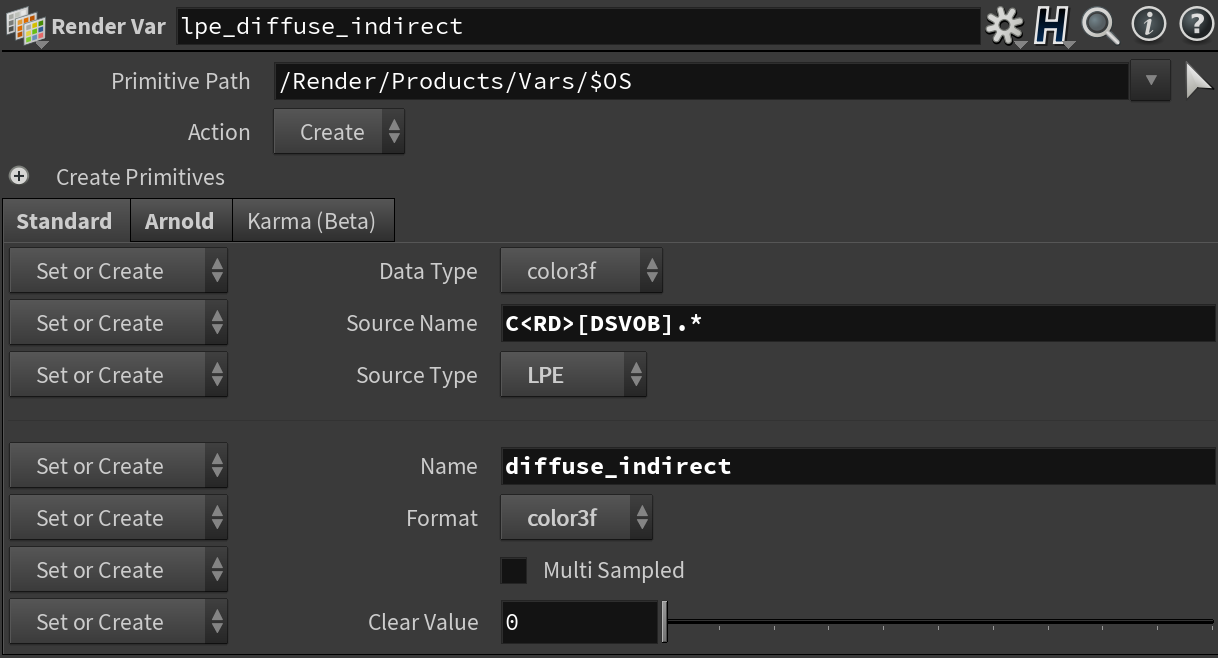Select the Standard tab
The height and width of the screenshot is (658, 1218).
click(65, 221)
